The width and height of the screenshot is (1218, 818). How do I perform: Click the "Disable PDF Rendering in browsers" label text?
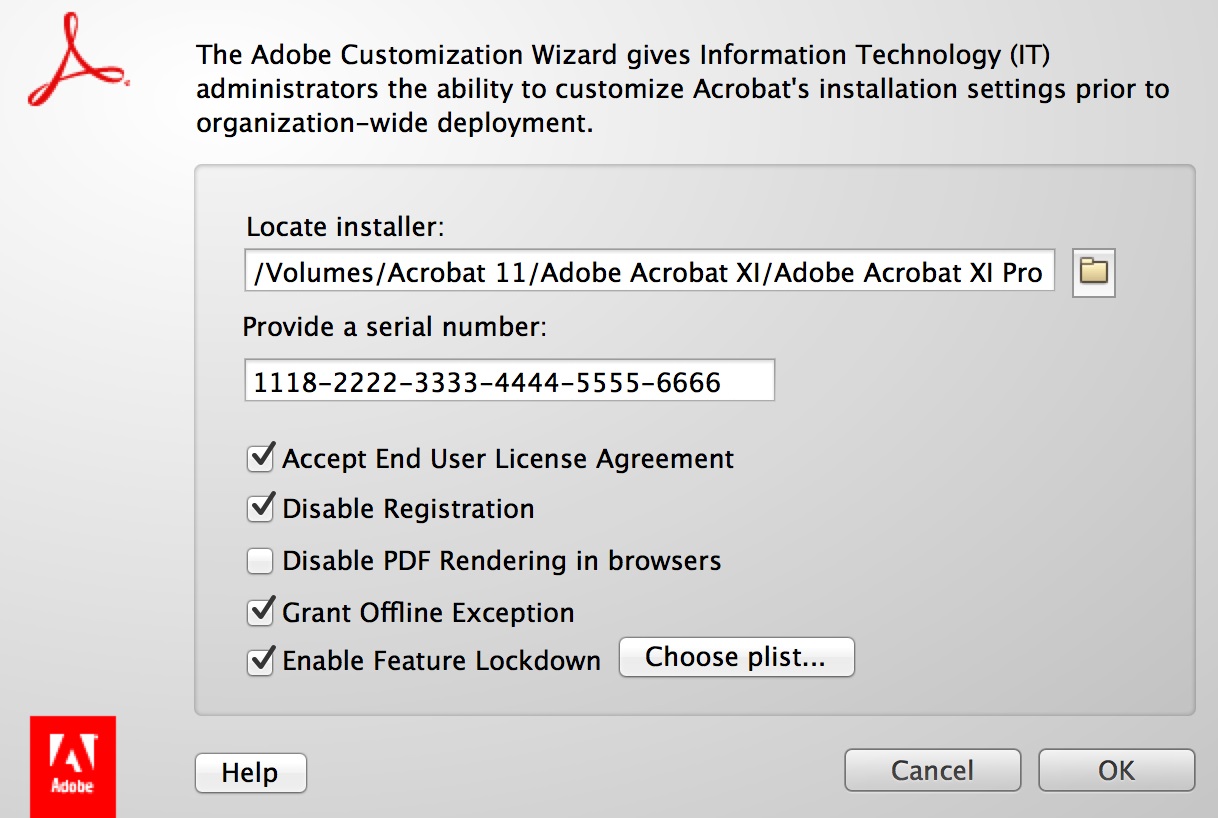coord(502,561)
